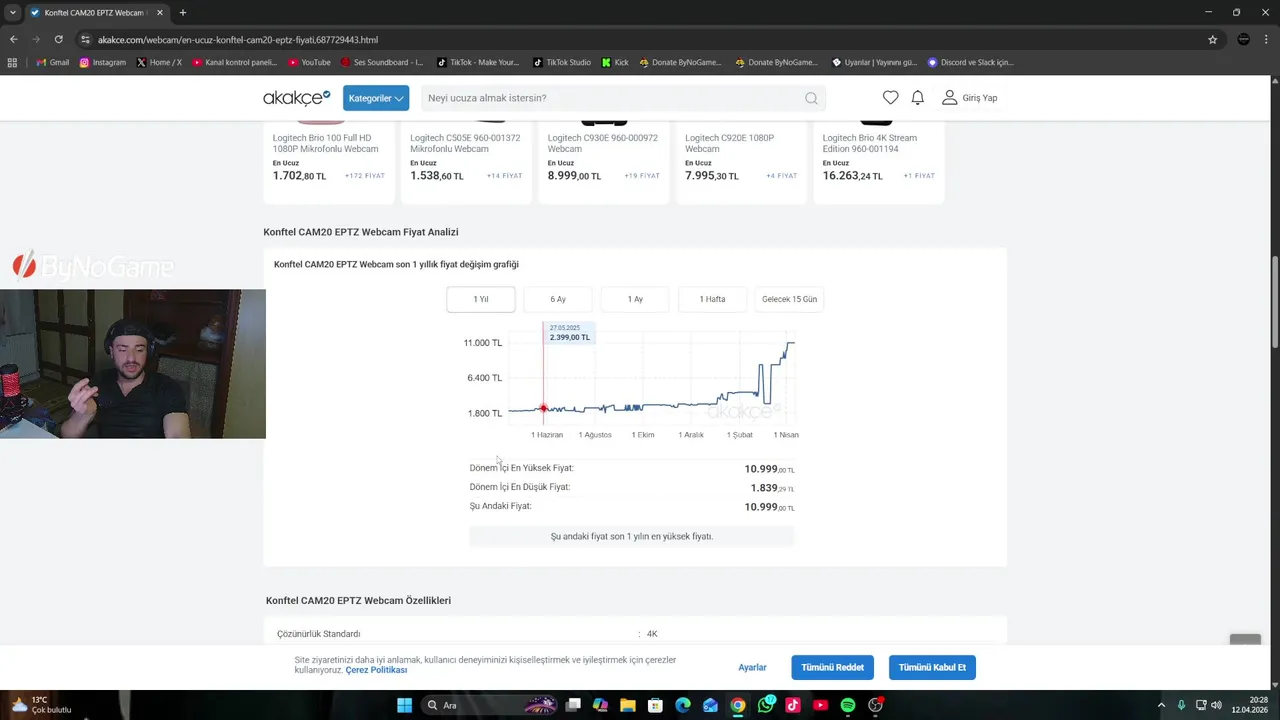The height and width of the screenshot is (720, 1280).
Task: Open the akakçe logo homepage
Action: coord(296,97)
